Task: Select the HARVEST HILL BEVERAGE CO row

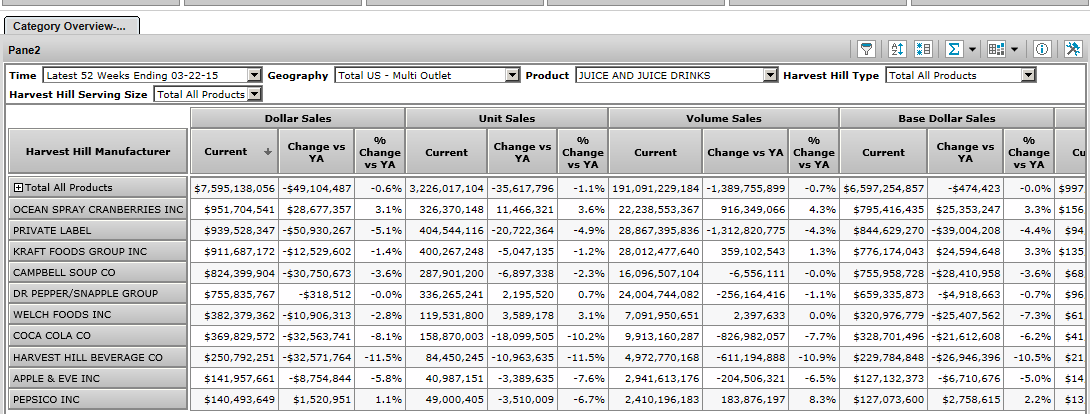Action: point(98,357)
